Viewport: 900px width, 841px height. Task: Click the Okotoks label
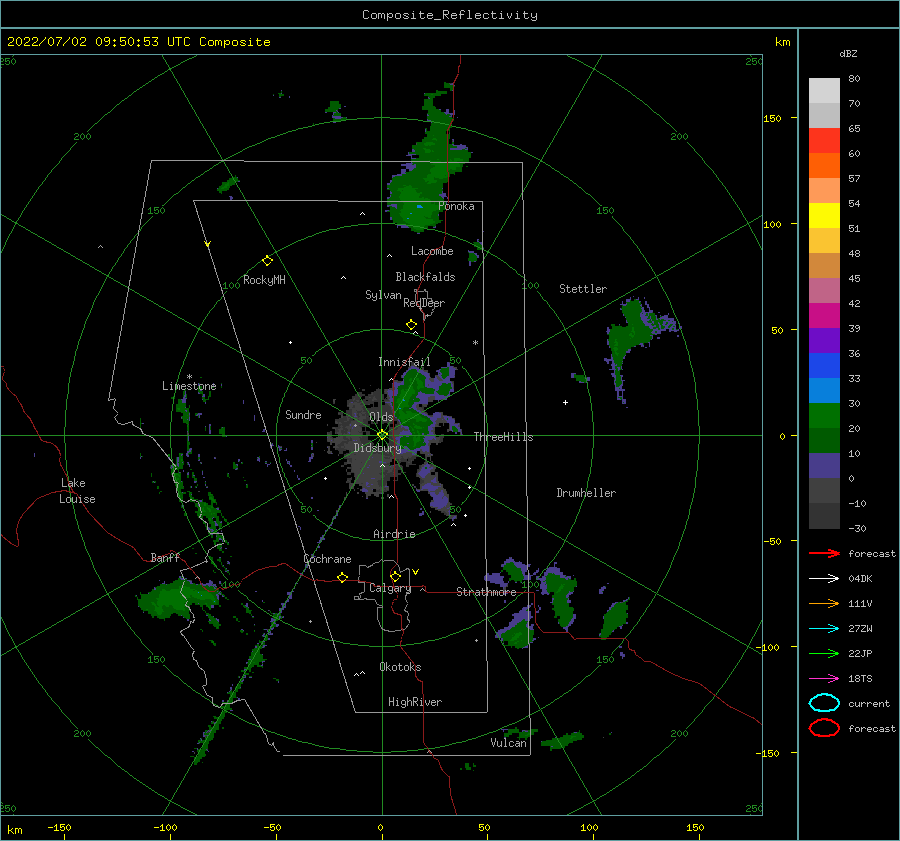pyautogui.click(x=400, y=667)
